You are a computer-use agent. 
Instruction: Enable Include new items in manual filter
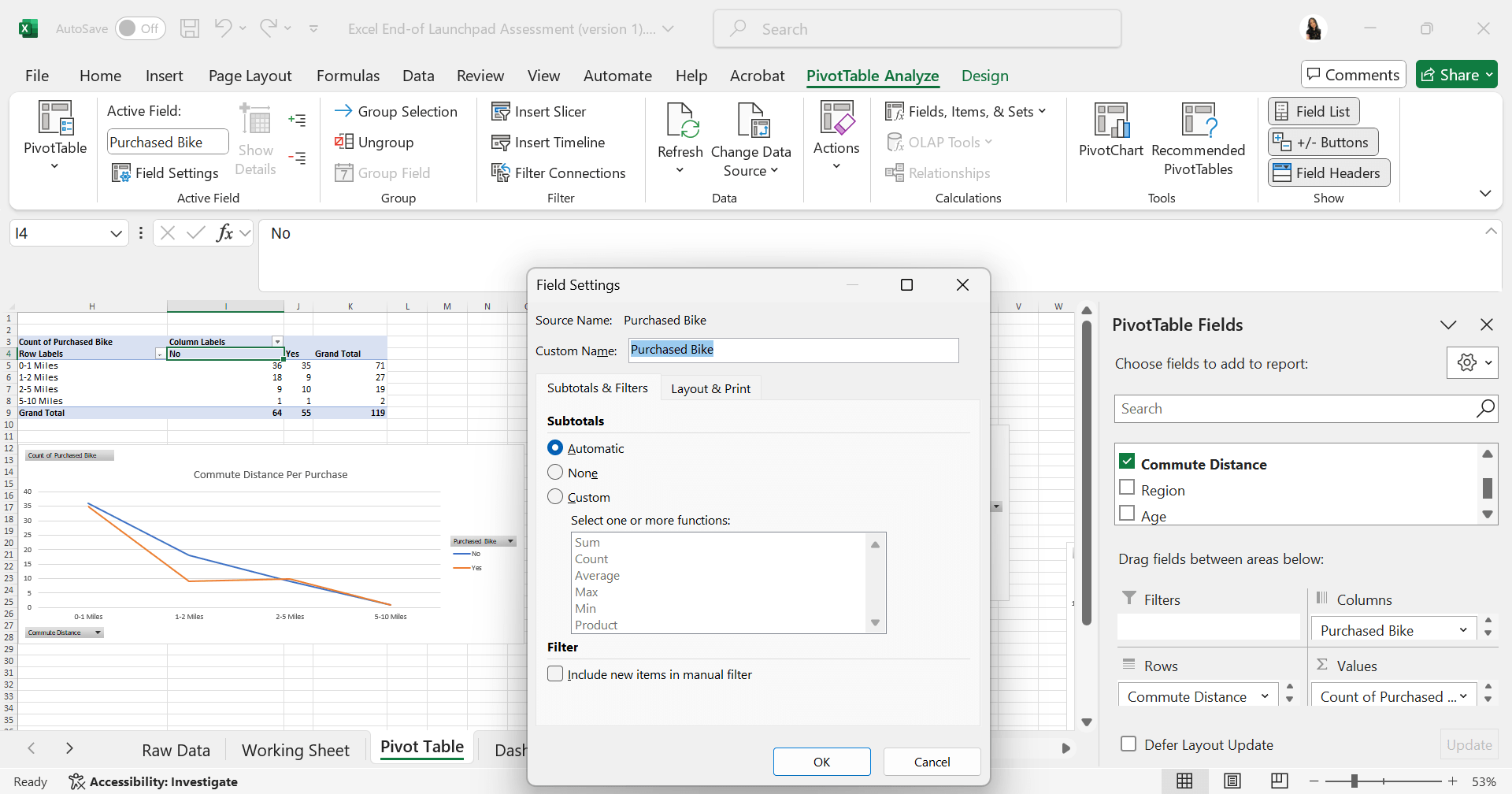click(555, 674)
